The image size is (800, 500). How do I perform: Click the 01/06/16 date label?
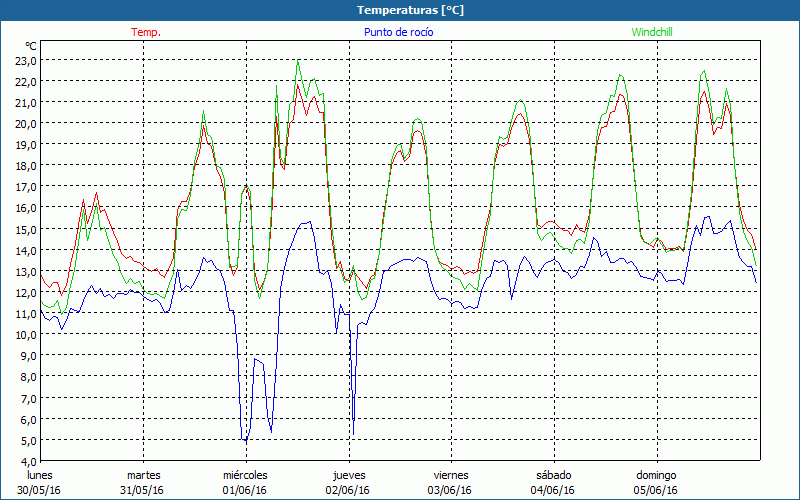245,490
